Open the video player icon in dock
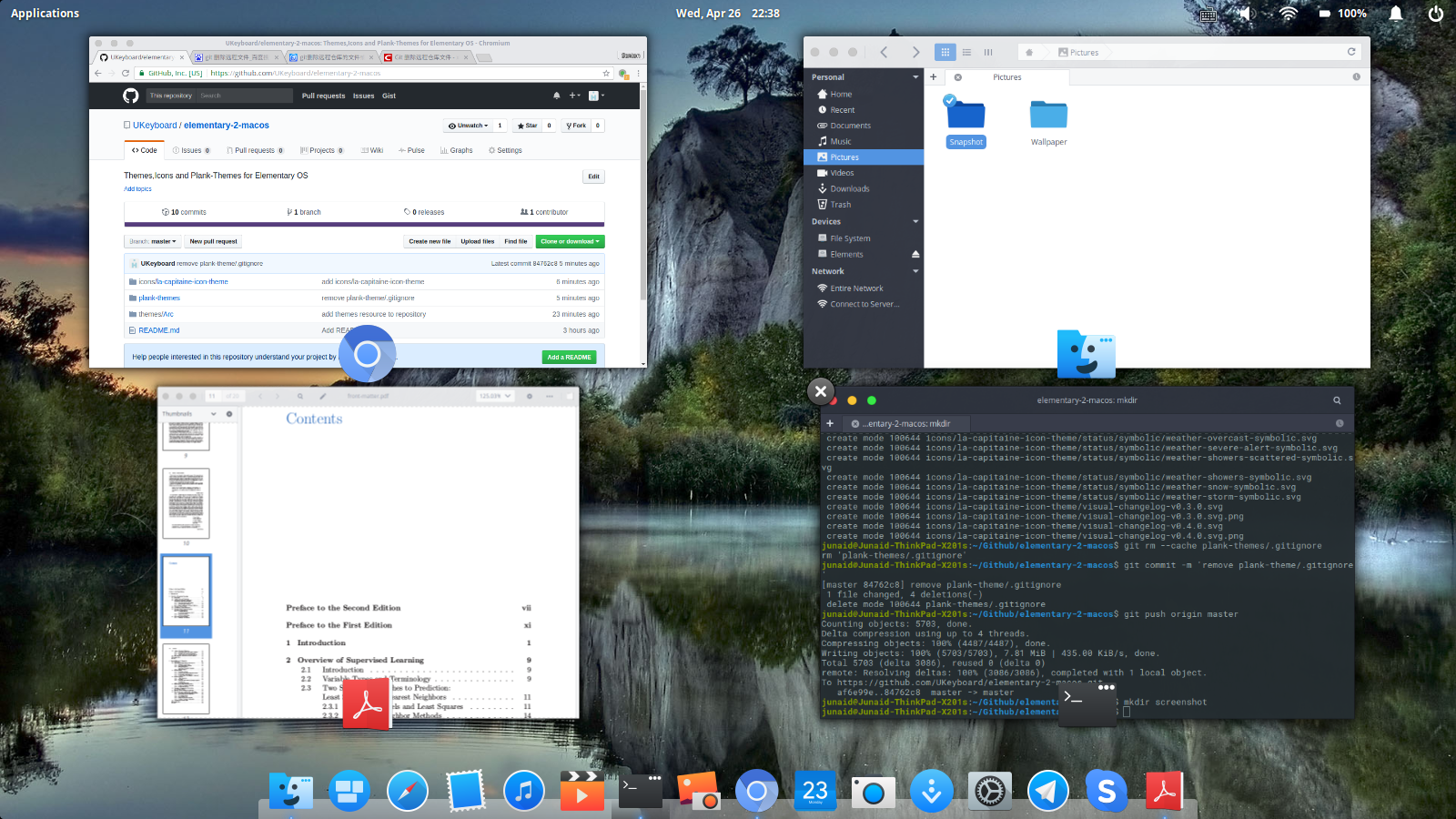The height and width of the screenshot is (819, 1456). point(582,791)
